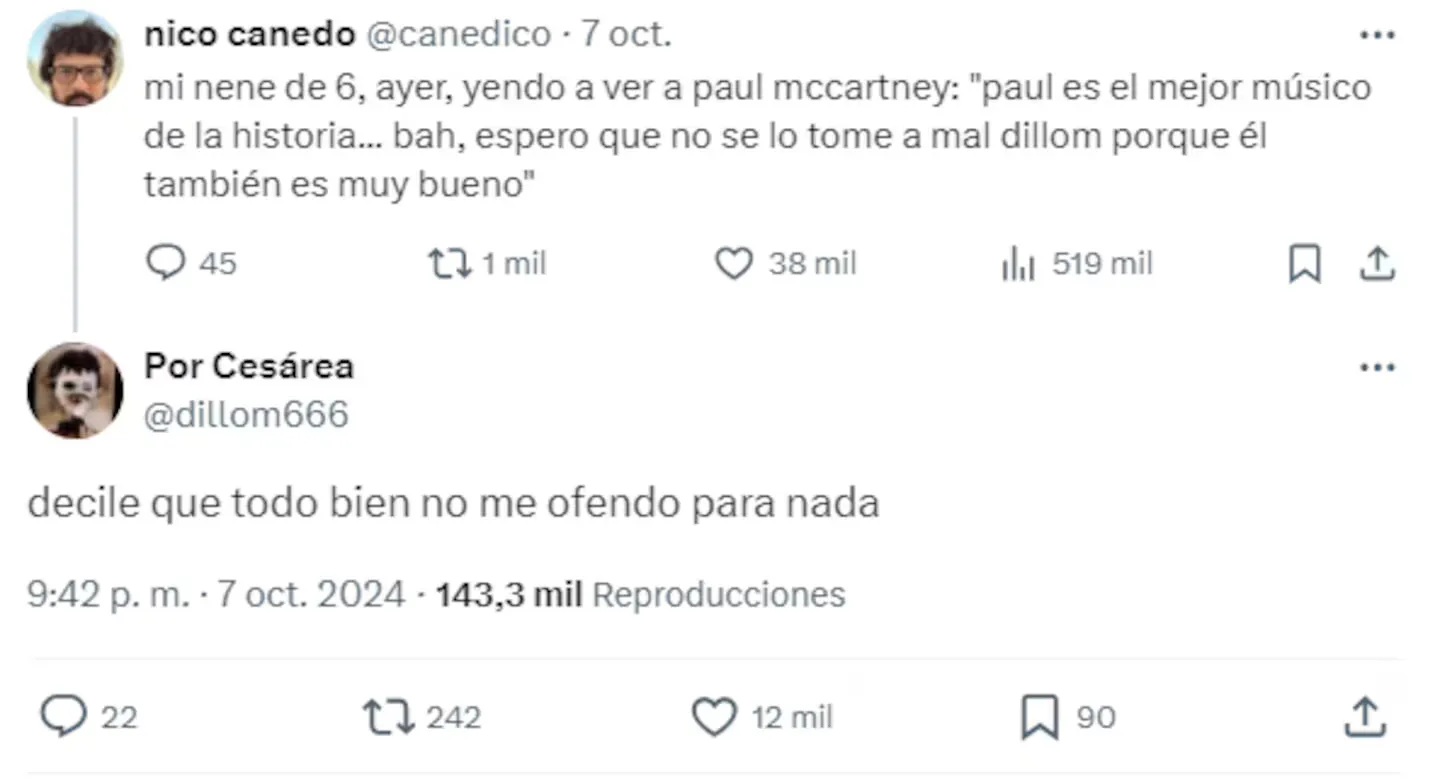The height and width of the screenshot is (779, 1440).
Task: Repost the reply with 242 reposts
Action: (387, 717)
